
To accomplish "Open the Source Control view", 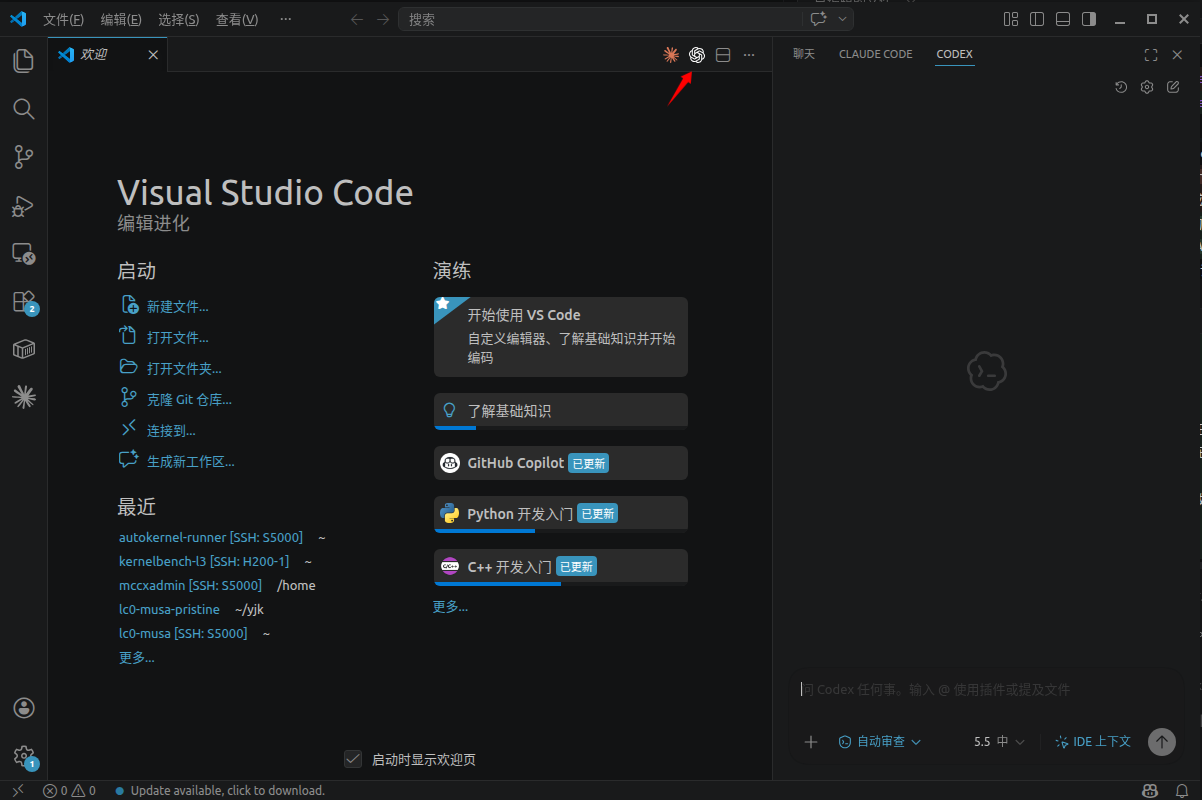I will pos(23,157).
